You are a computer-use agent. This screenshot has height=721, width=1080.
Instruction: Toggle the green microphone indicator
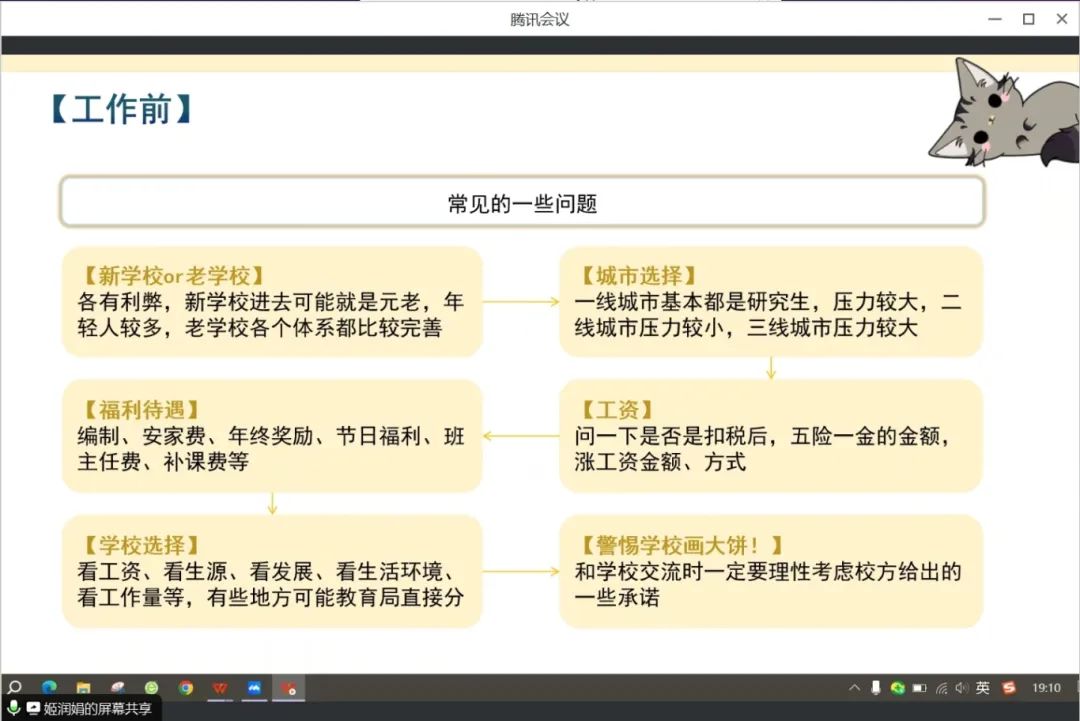pos(14,708)
